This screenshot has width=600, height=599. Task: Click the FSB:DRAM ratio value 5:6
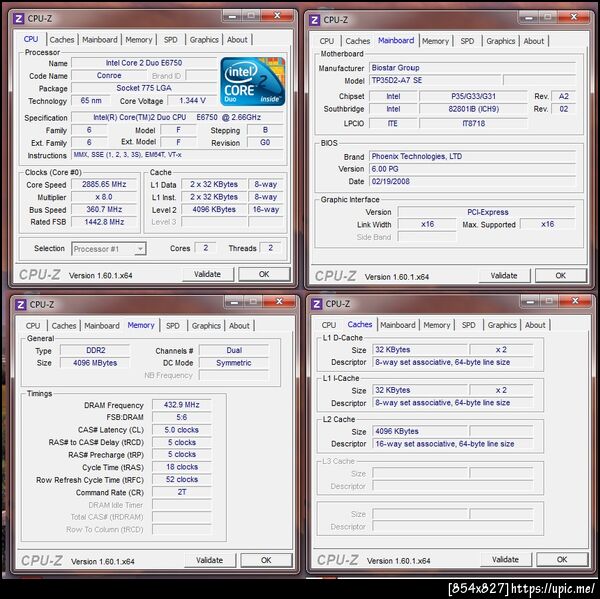[182, 417]
